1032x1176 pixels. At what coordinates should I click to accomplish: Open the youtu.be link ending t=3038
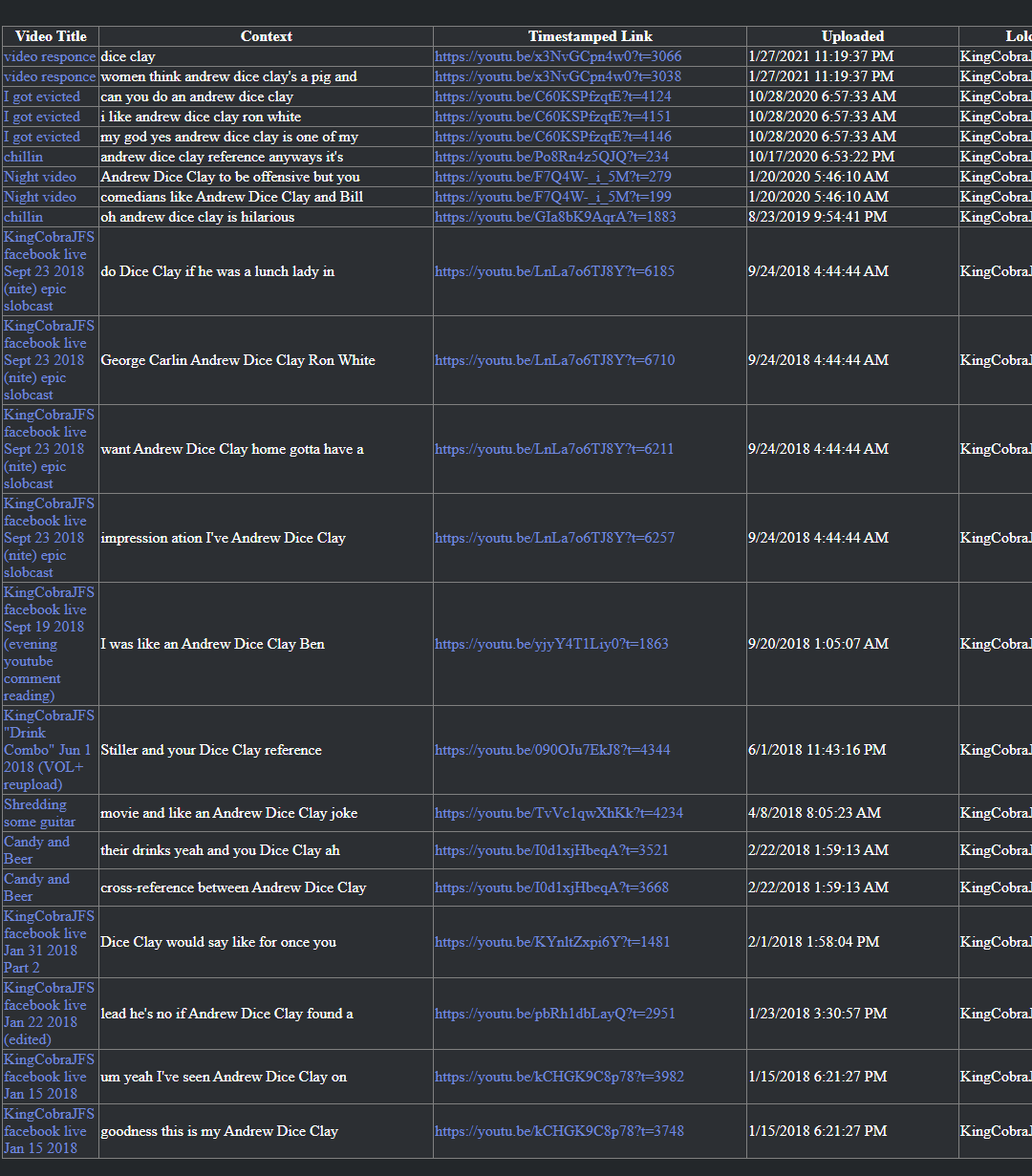pos(558,76)
